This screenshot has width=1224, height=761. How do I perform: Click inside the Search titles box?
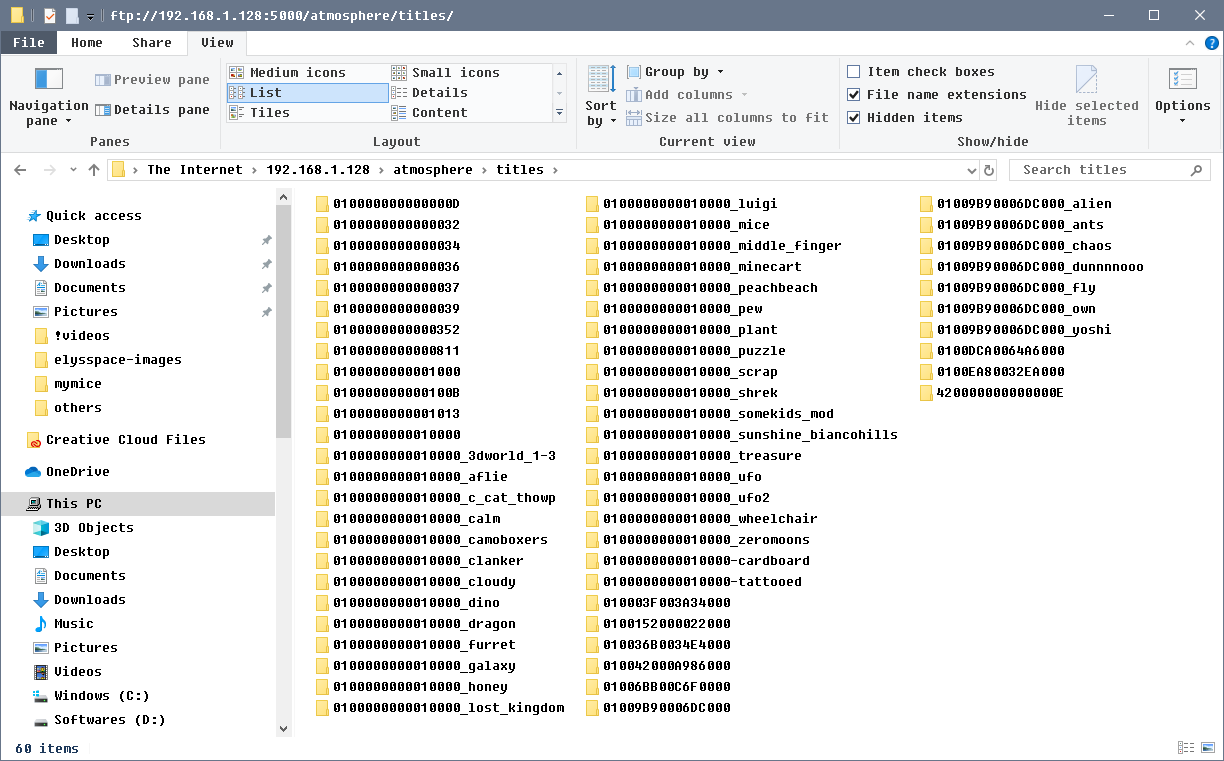point(1100,169)
